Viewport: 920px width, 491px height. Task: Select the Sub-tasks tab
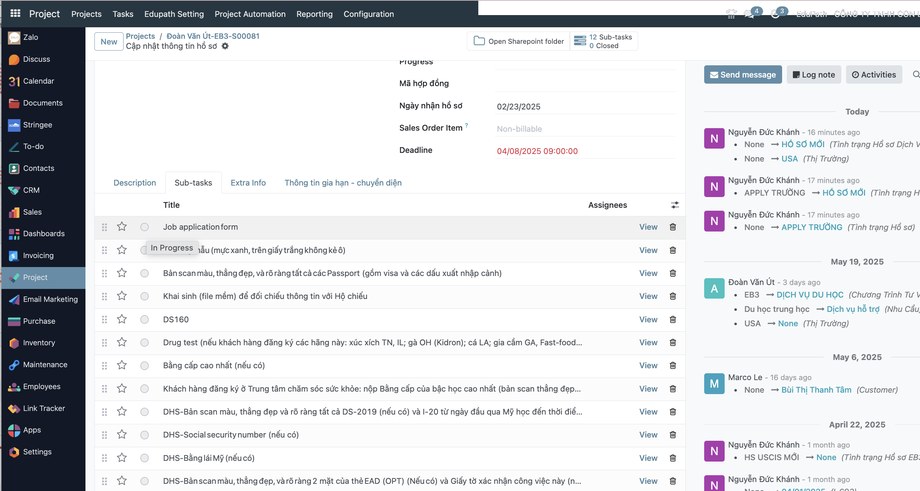[193, 183]
